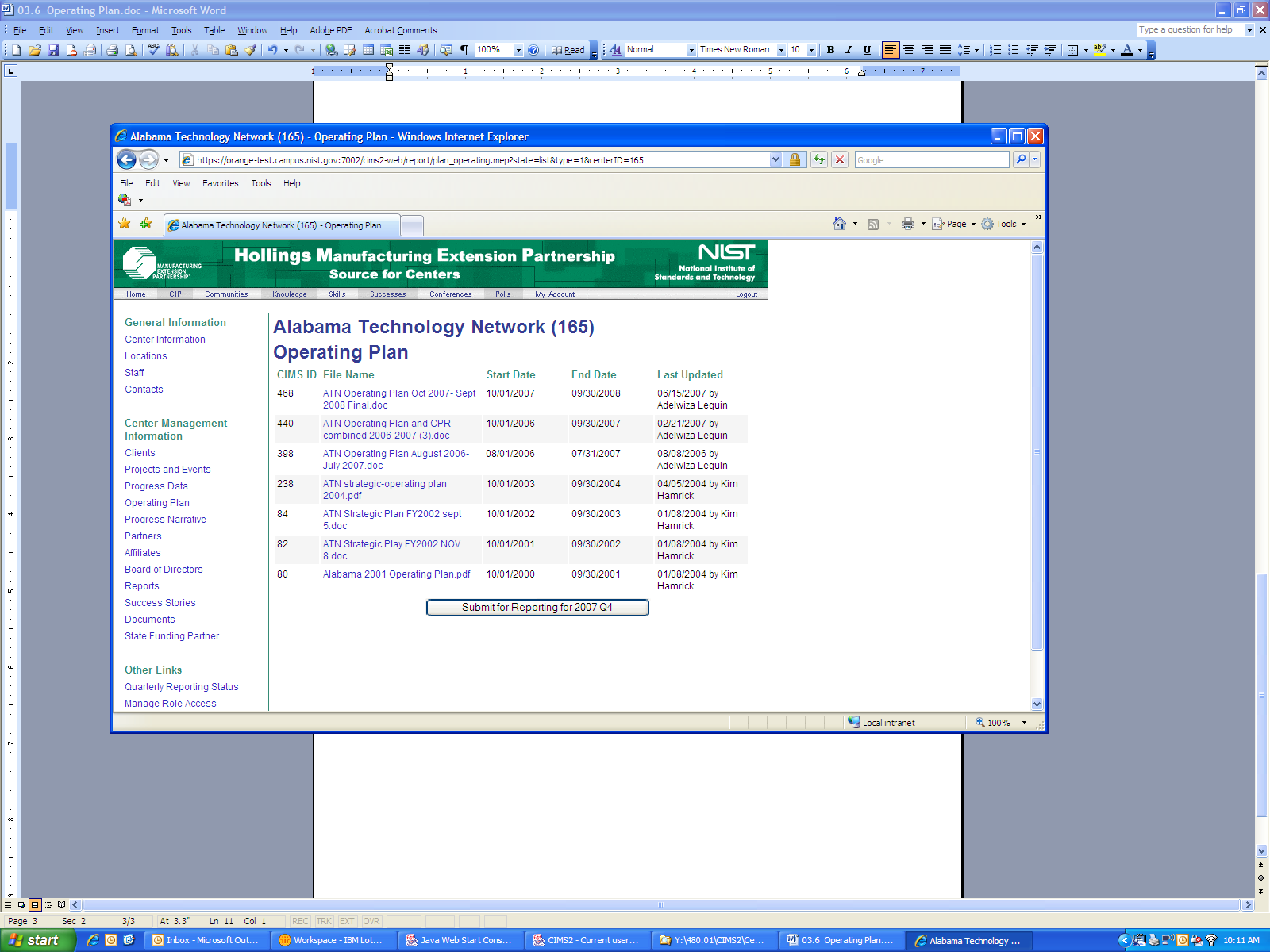Insert a hyperlink via toolbar icon
The image size is (1270, 952).
[331, 50]
